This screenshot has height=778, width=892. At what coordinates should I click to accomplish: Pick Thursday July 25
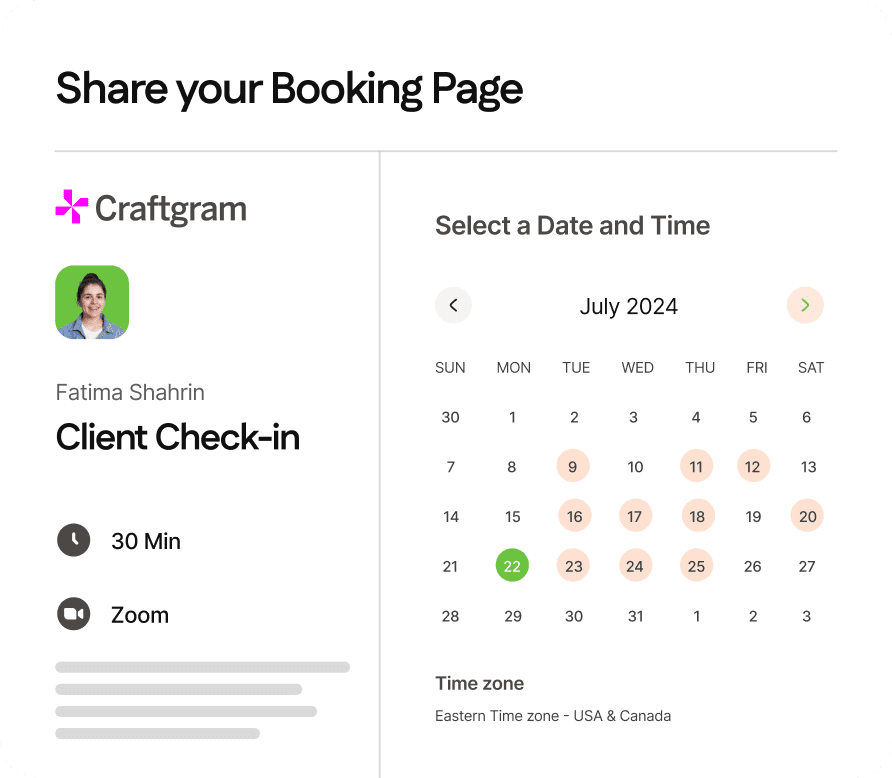pos(696,565)
